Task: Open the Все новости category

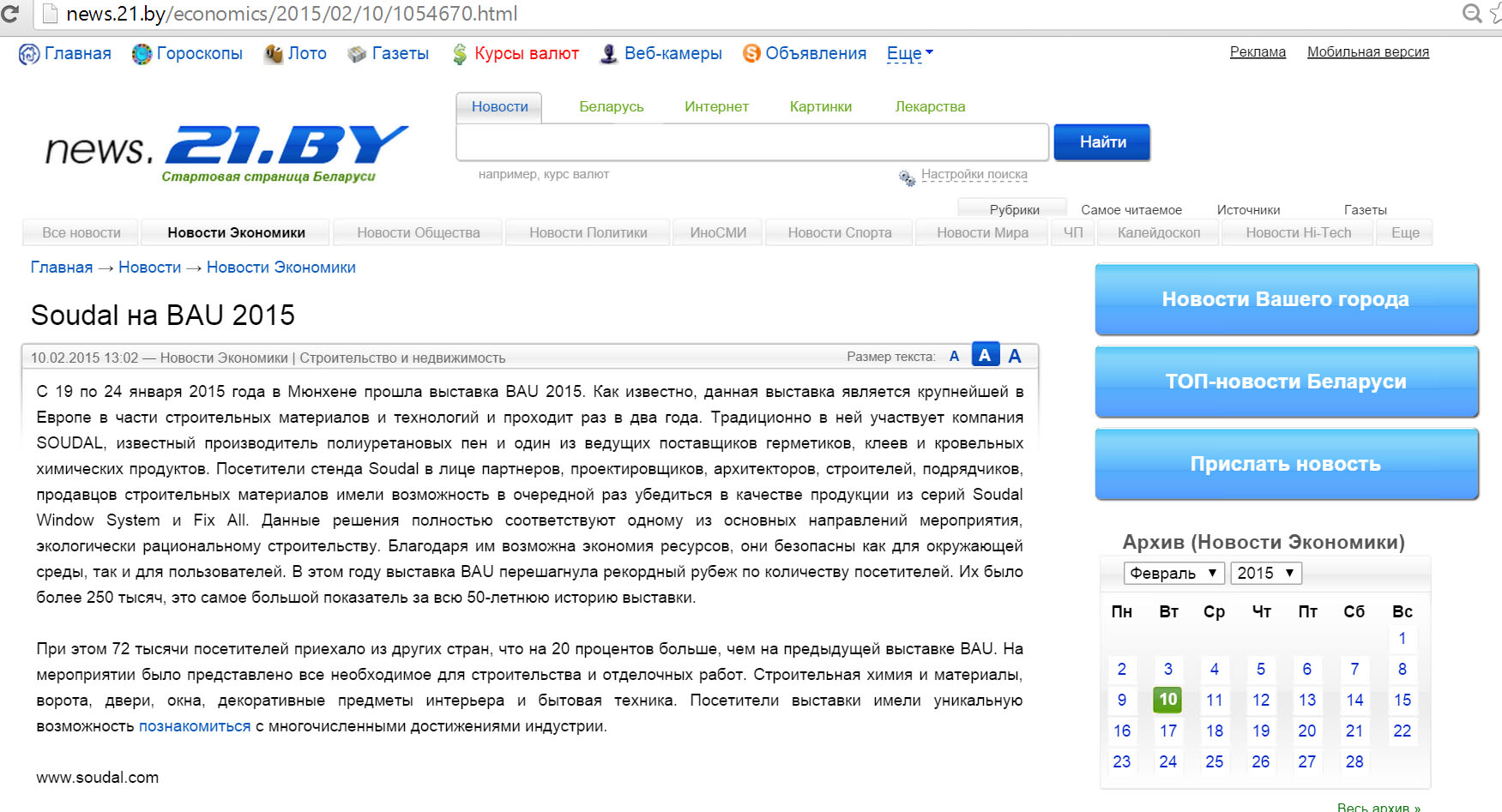Action: coord(81,232)
